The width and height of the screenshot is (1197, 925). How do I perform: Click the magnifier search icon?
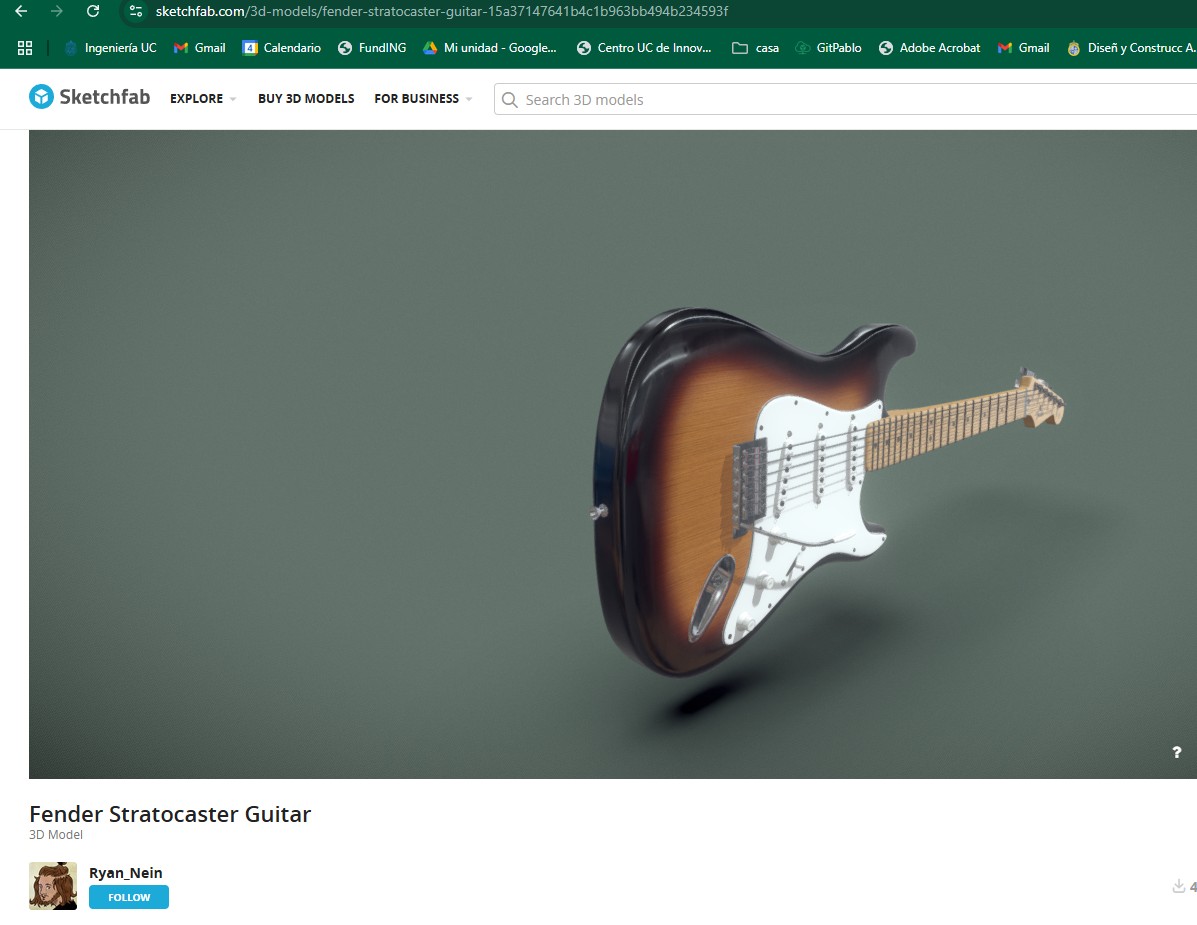[x=510, y=100]
